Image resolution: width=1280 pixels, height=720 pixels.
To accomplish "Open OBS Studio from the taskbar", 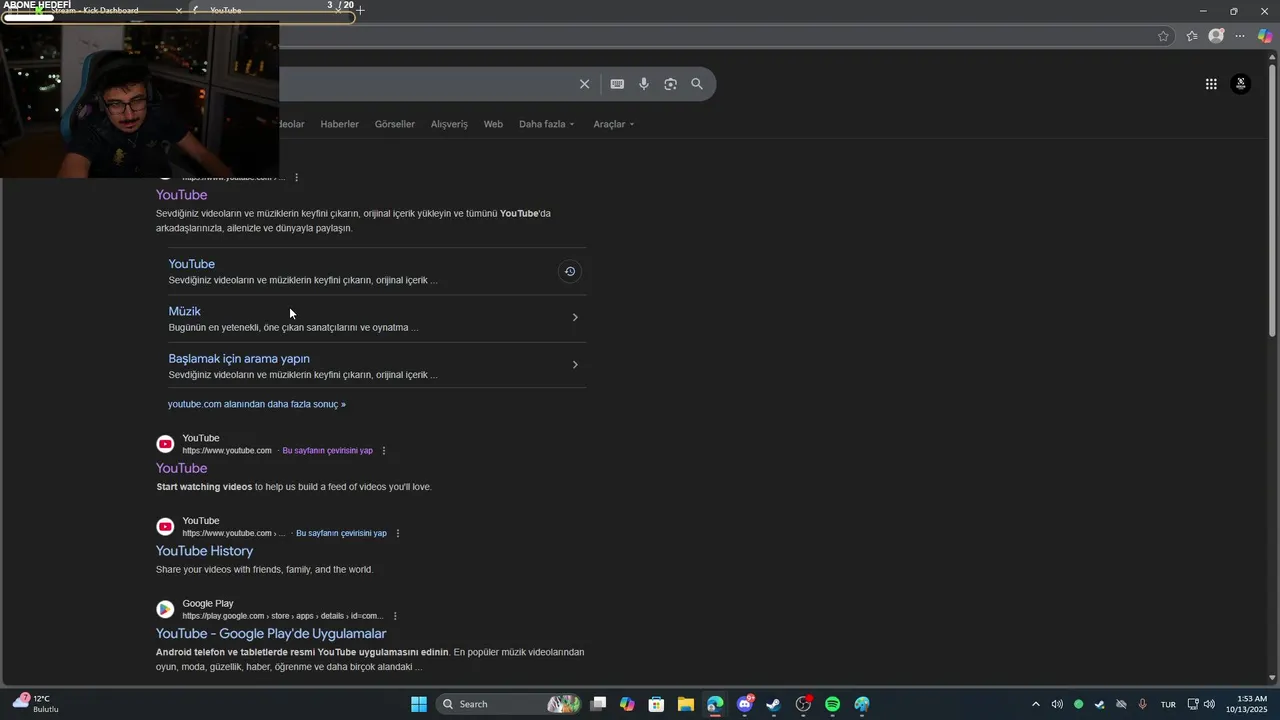I will [803, 704].
